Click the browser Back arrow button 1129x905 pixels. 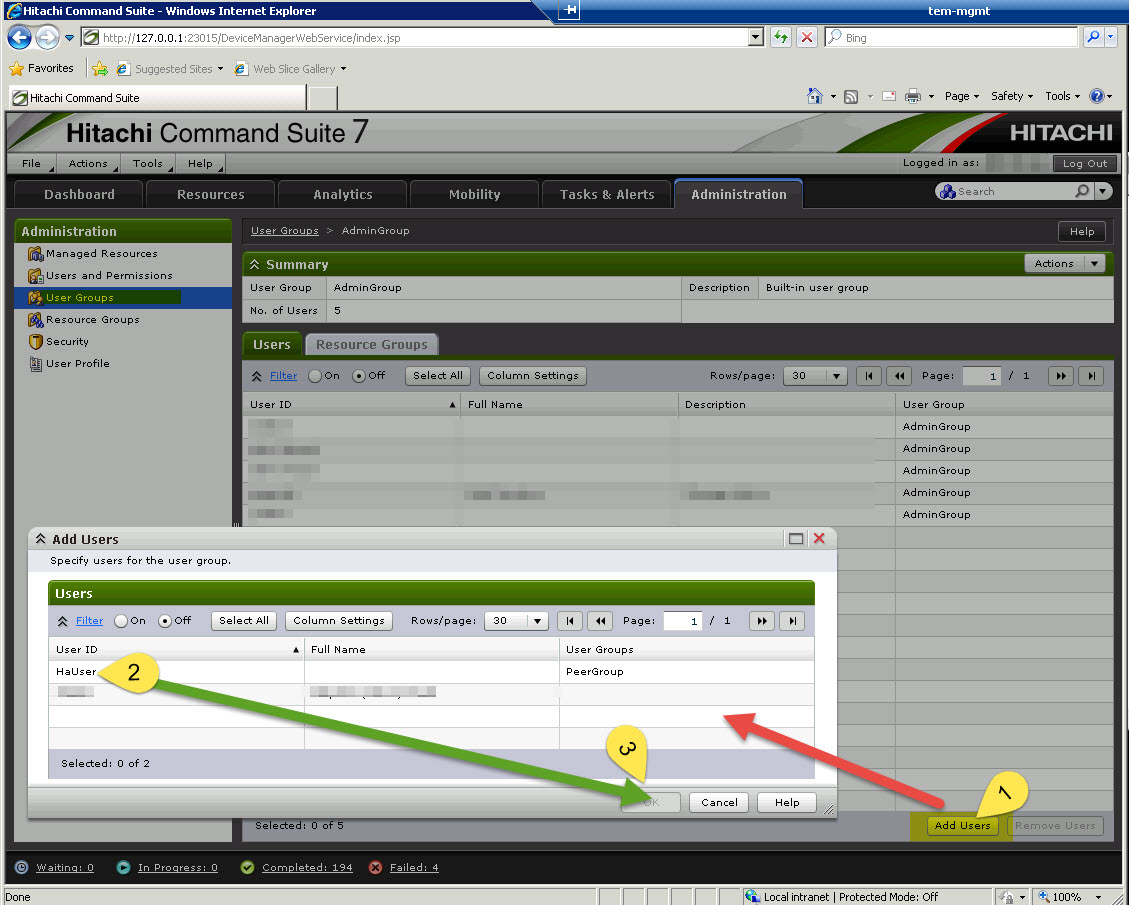point(19,37)
